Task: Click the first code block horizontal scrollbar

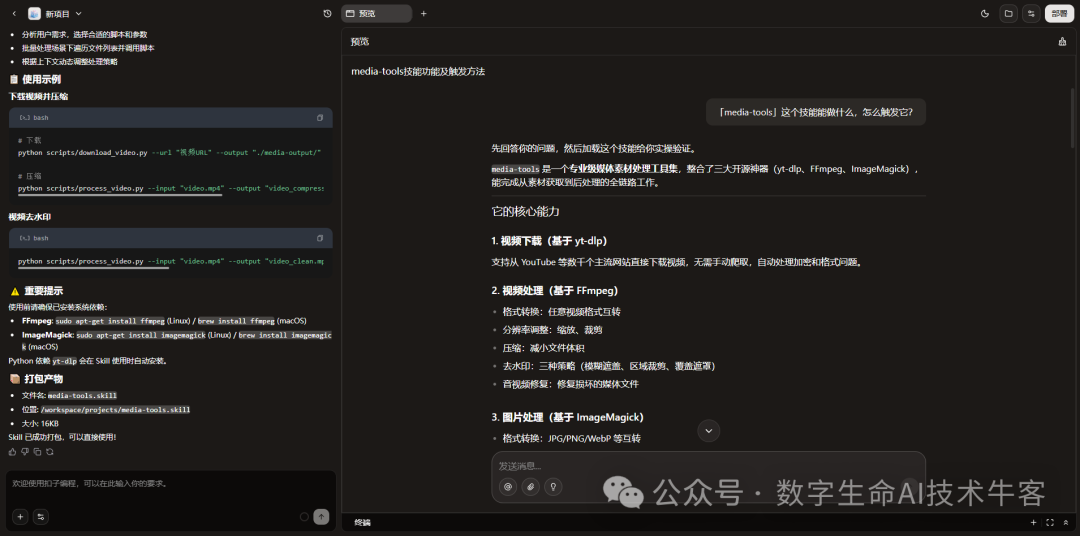Action: coord(120,195)
